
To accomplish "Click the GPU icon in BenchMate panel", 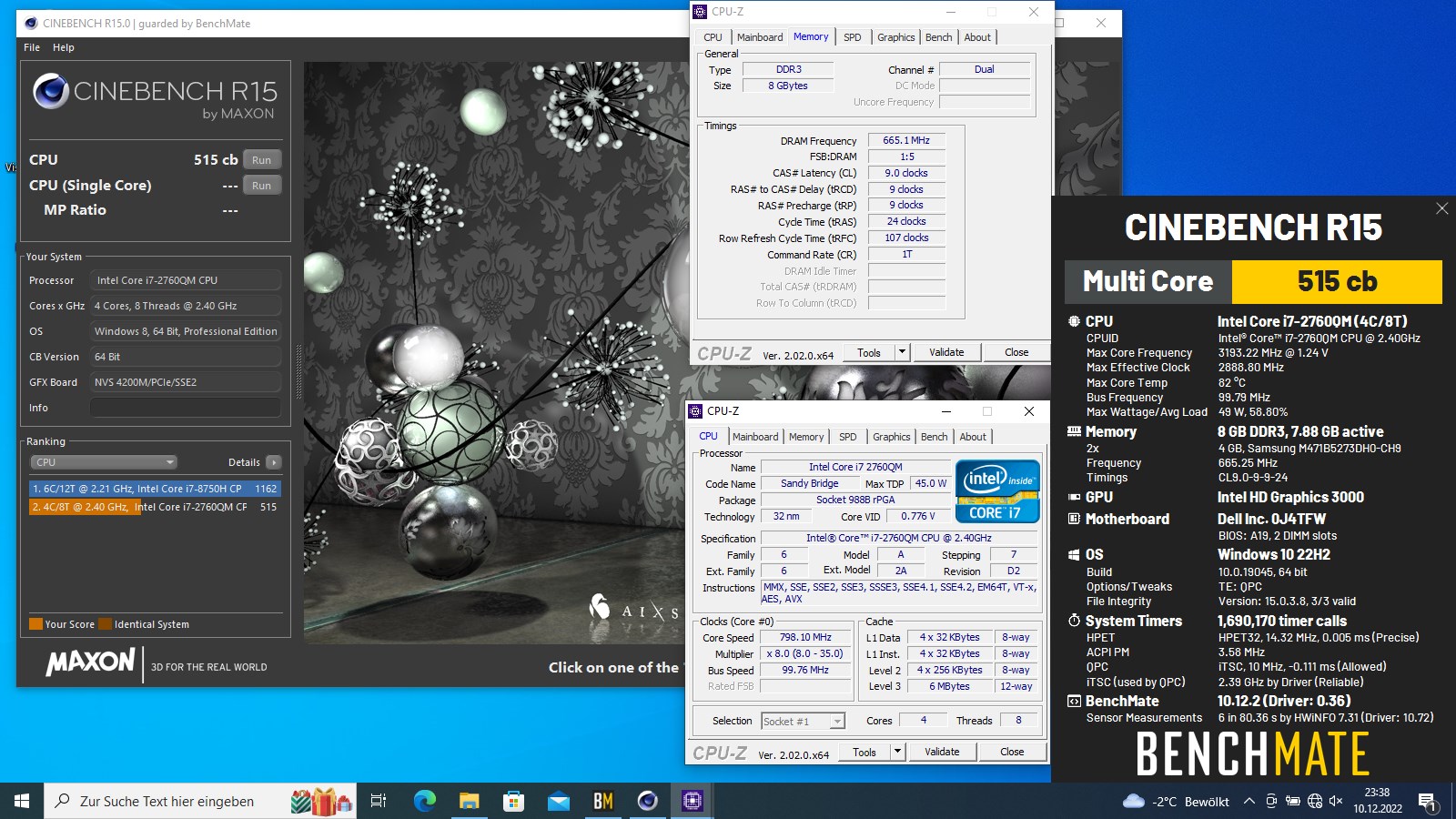I will (x=1074, y=497).
